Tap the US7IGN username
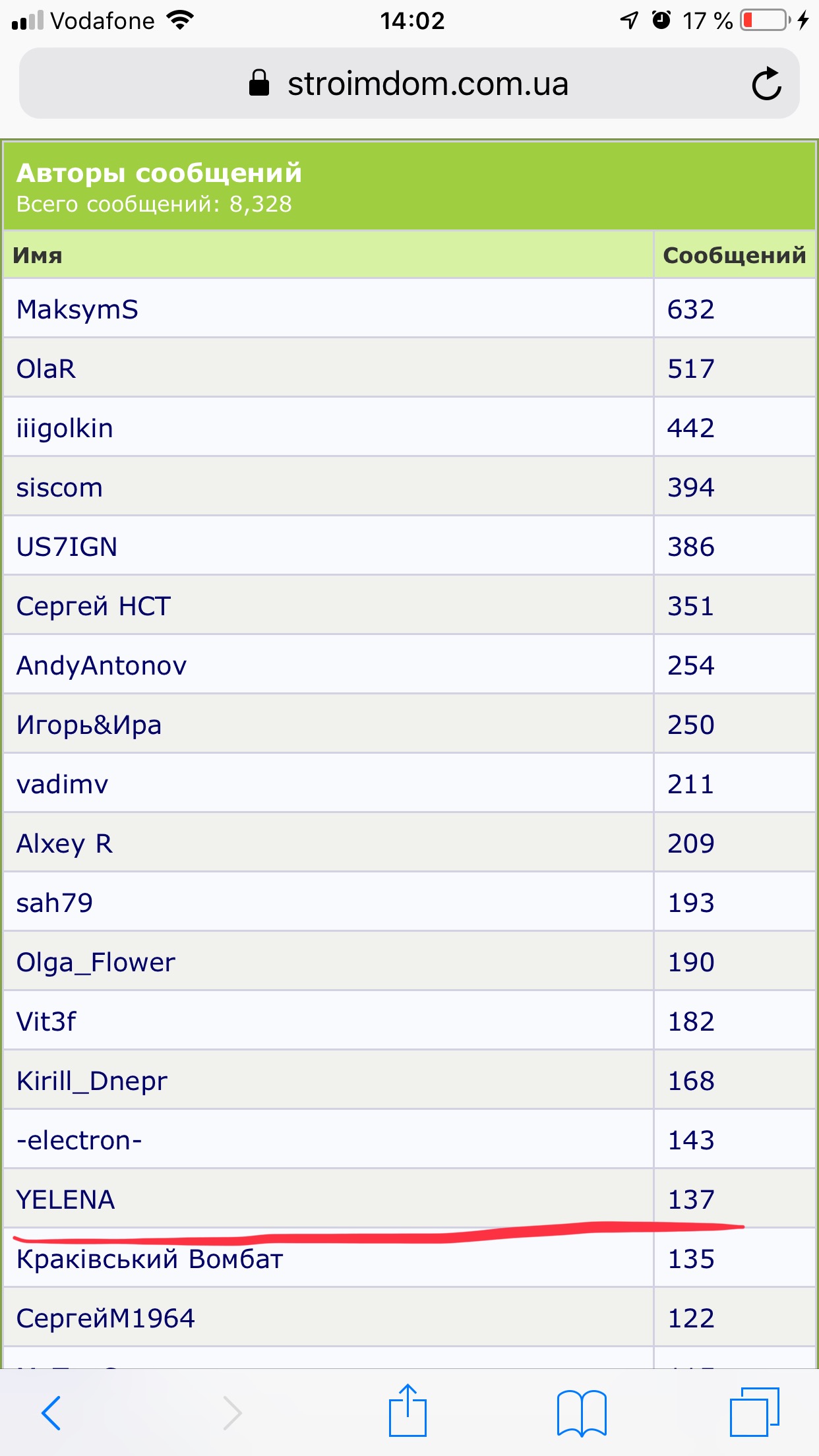819x1456 pixels. [67, 547]
